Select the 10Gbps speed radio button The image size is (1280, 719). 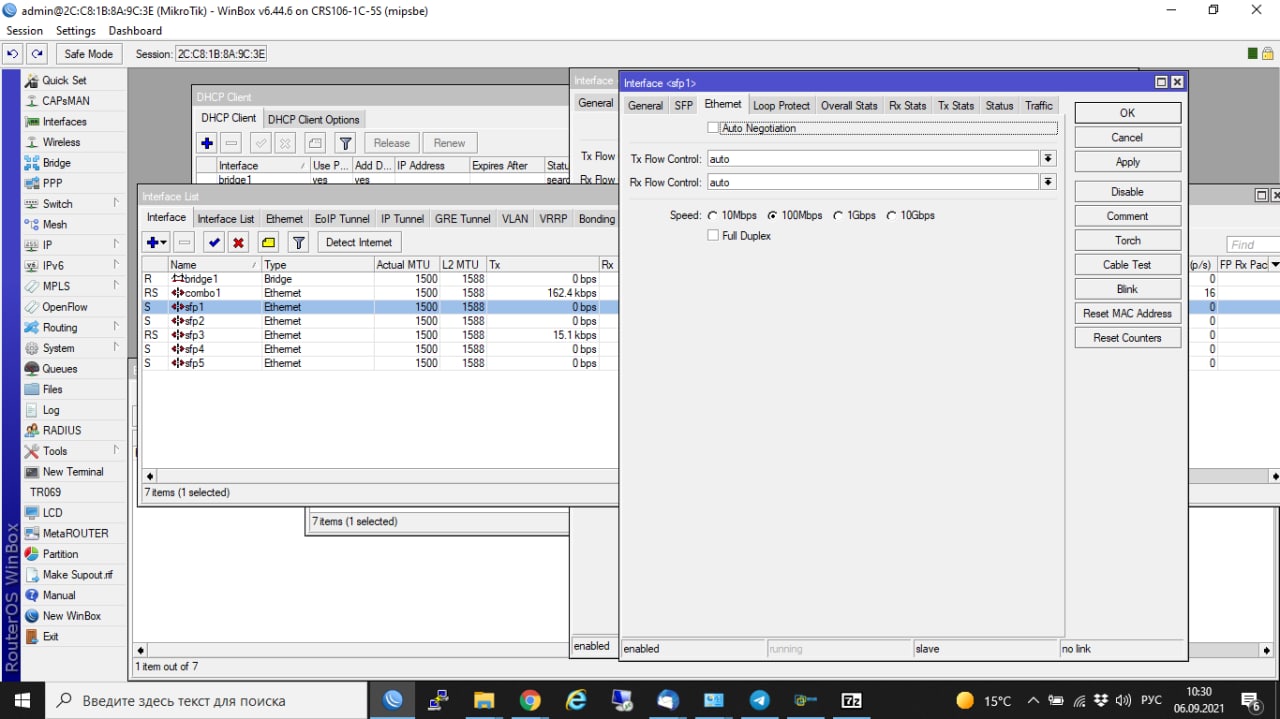[x=891, y=216]
